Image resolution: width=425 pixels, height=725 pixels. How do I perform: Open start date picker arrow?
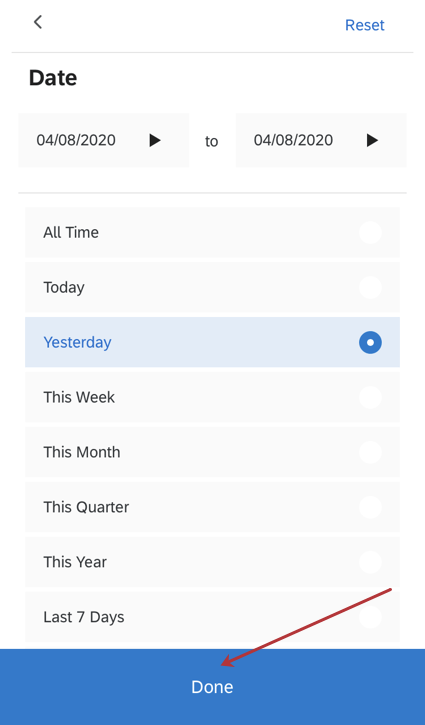[155, 140]
